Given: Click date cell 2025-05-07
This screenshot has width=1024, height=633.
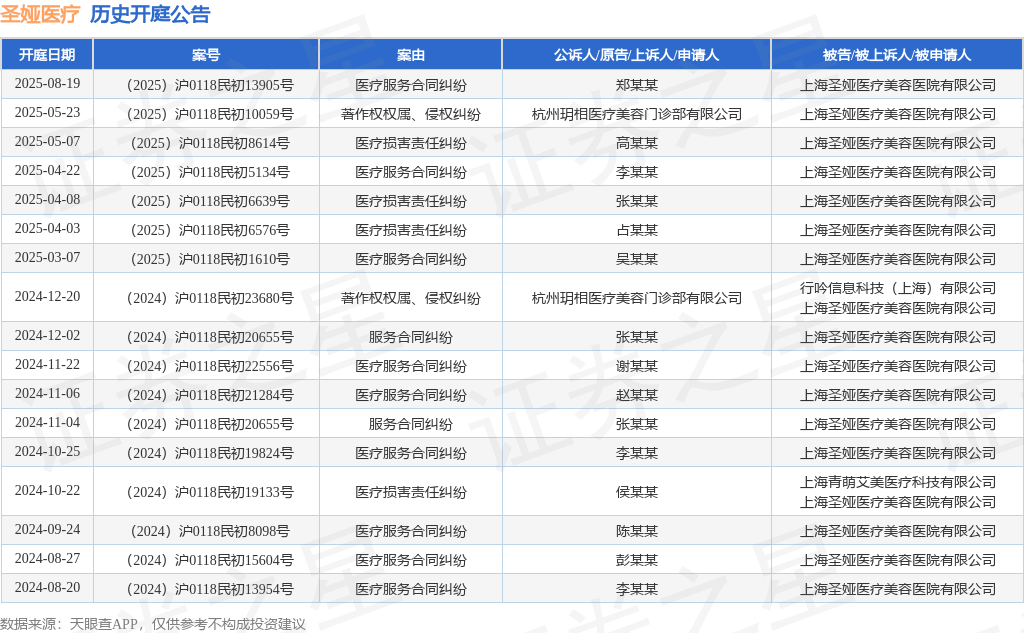Looking at the screenshot, I should pyautogui.click(x=47, y=141).
